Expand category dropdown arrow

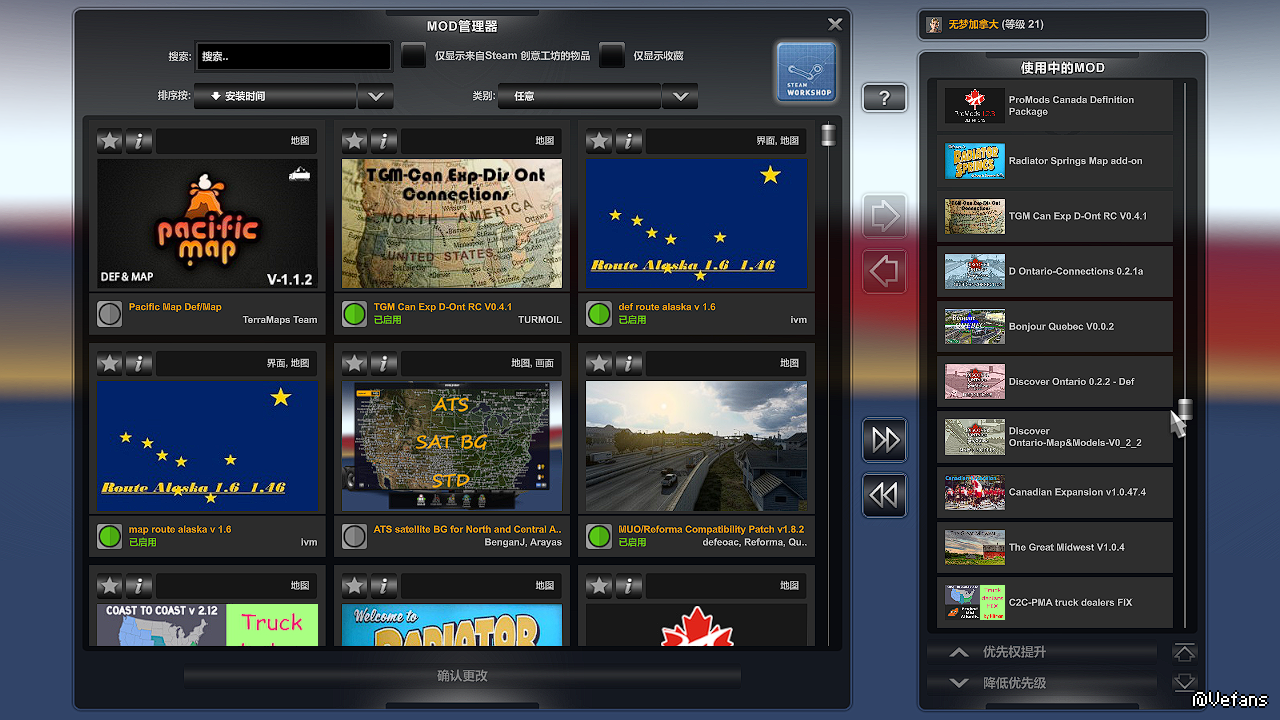[680, 97]
